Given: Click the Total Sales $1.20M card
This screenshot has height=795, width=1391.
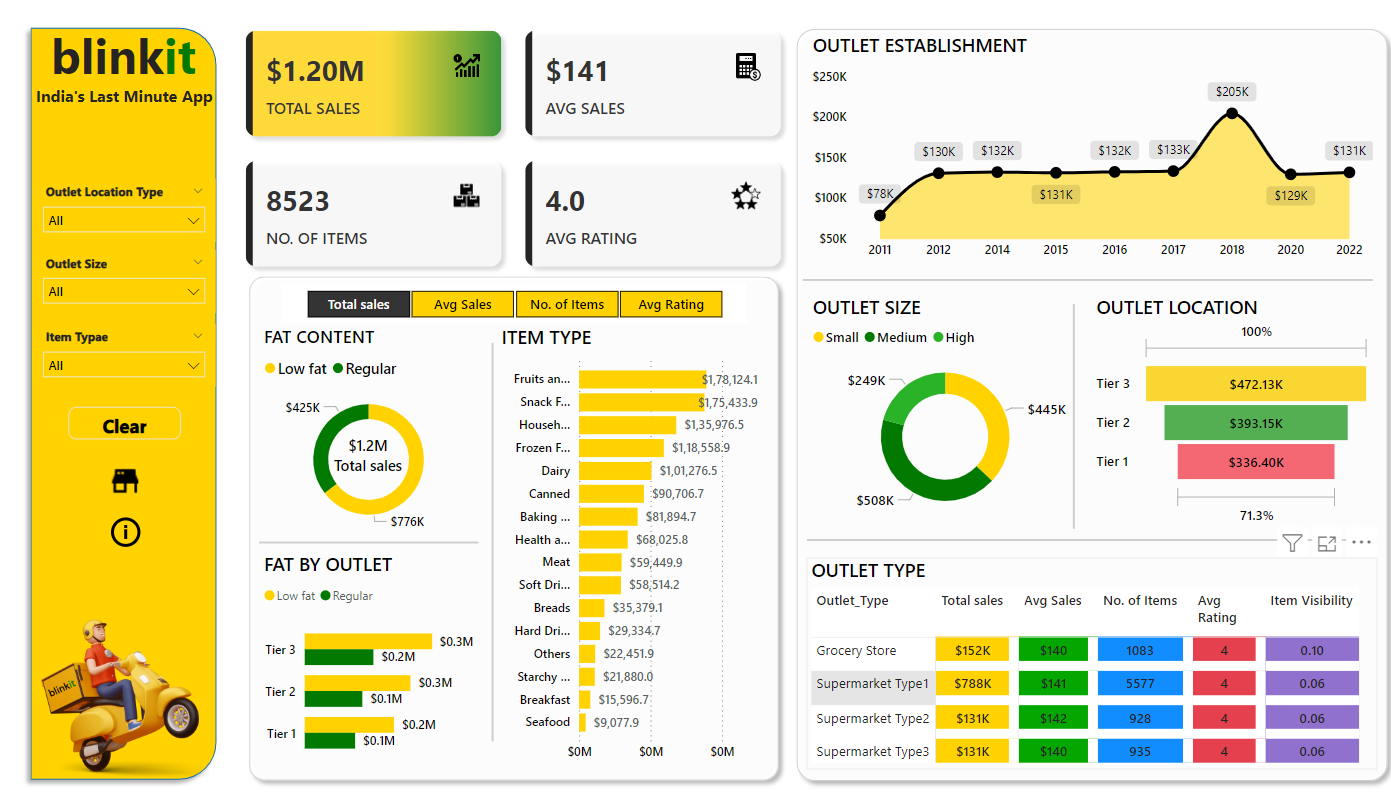Looking at the screenshot, I should point(374,83).
